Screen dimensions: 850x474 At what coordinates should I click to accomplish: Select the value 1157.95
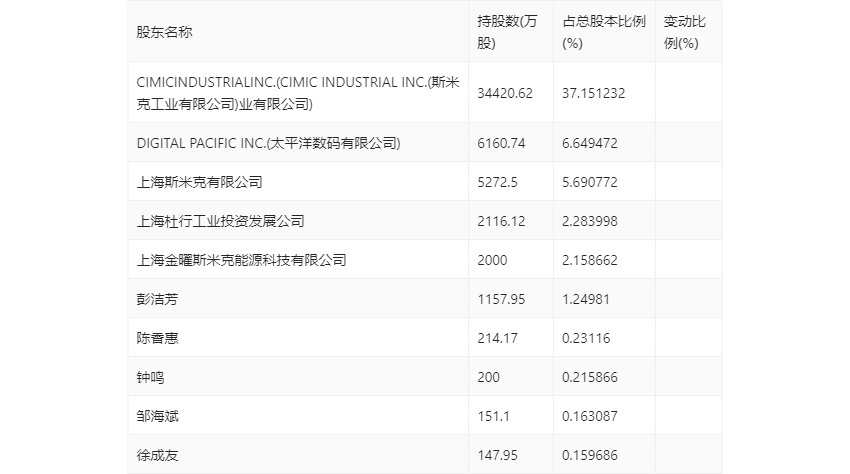point(501,299)
